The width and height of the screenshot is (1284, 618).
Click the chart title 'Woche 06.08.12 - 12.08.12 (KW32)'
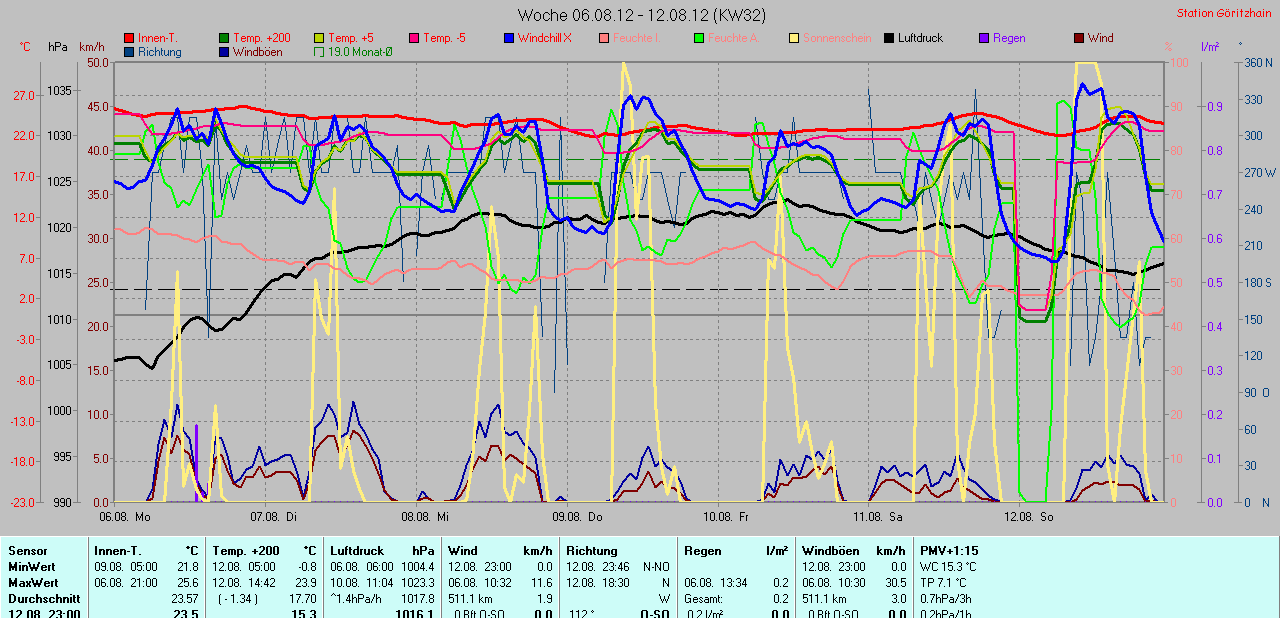tap(642, 15)
